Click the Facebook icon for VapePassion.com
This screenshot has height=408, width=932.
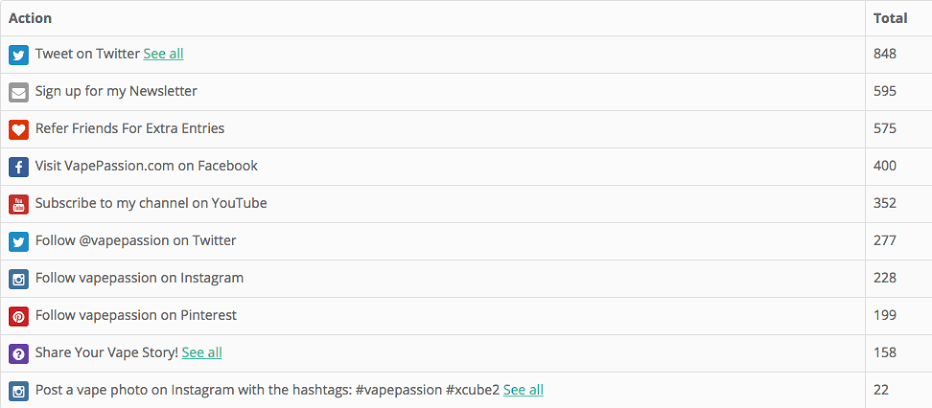coord(18,167)
